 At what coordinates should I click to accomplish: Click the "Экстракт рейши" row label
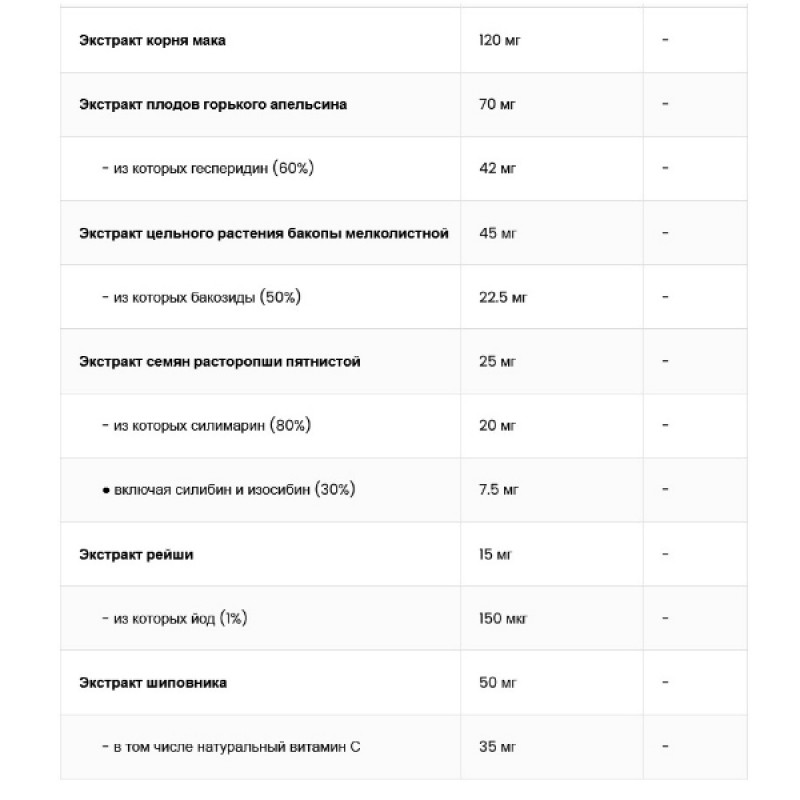click(x=136, y=554)
